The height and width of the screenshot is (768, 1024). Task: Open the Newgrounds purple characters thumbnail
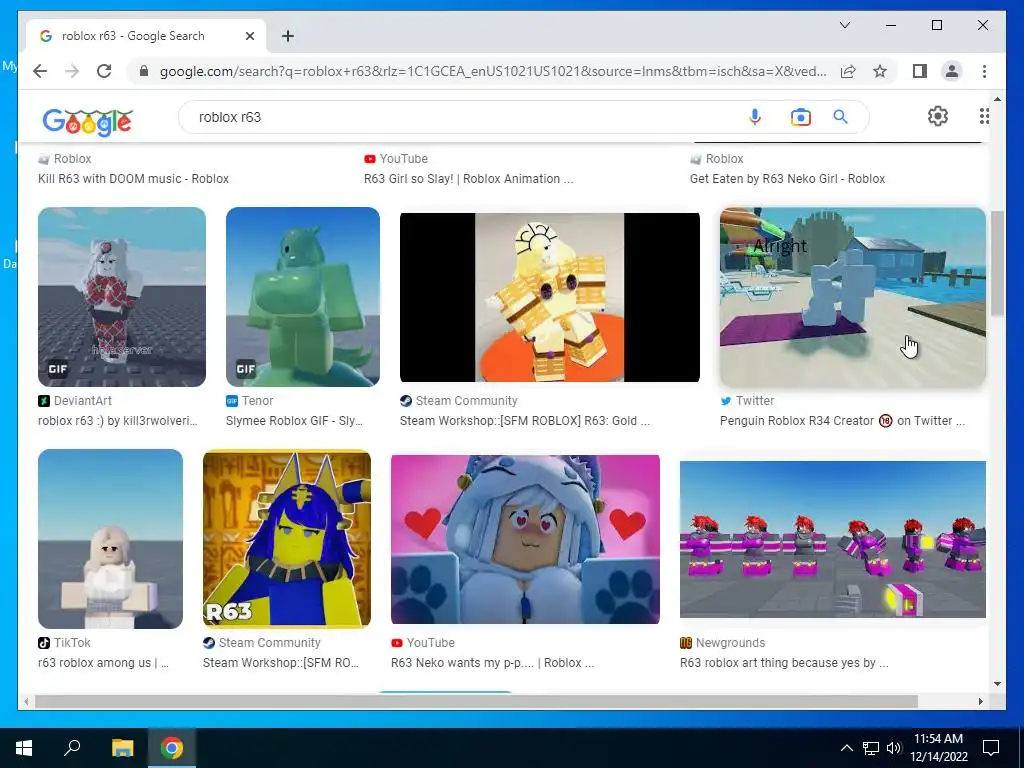click(x=833, y=539)
